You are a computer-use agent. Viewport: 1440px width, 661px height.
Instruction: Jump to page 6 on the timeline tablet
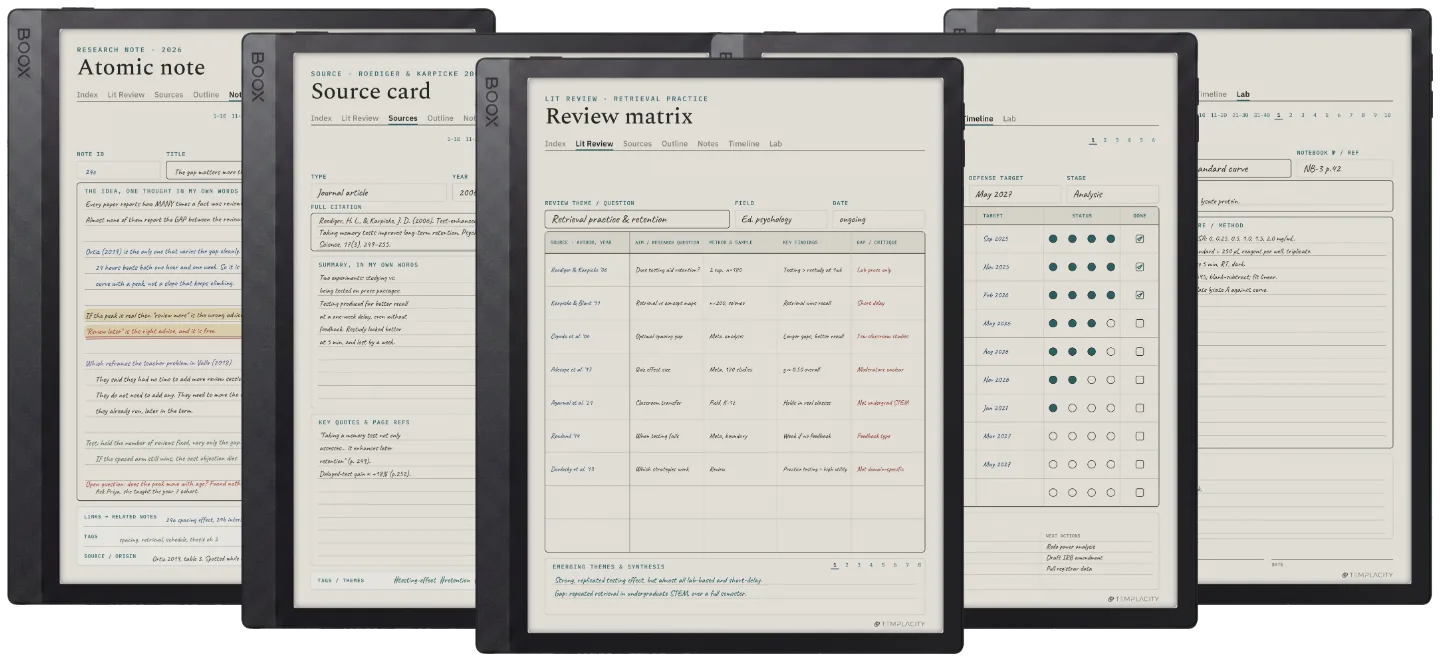point(1154,140)
